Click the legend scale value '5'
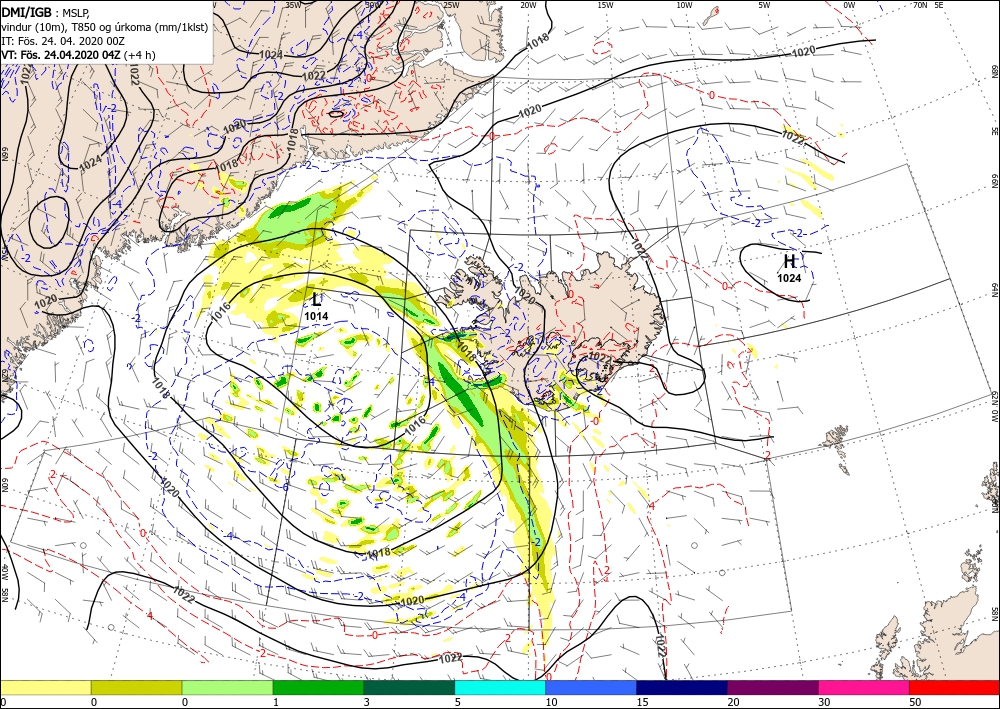1000x709 pixels. point(458,702)
